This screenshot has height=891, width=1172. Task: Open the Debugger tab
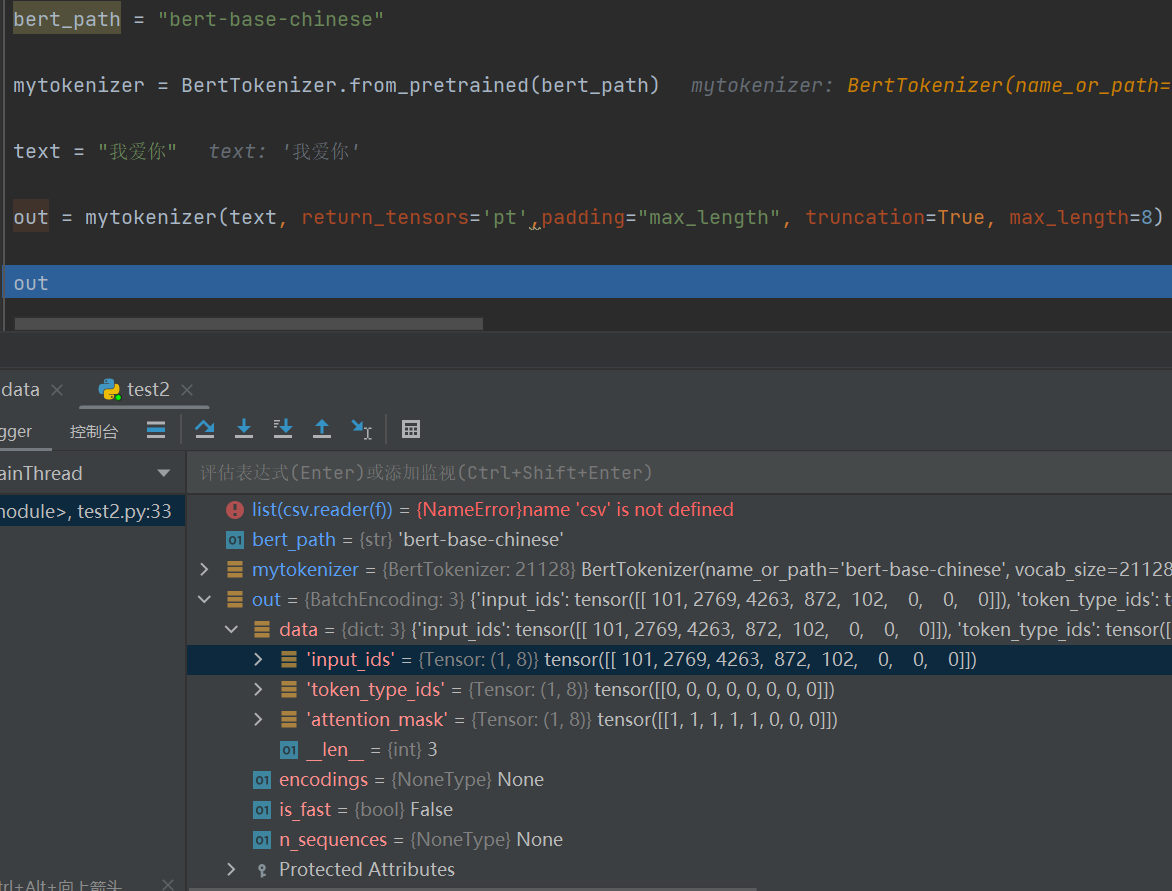16,431
